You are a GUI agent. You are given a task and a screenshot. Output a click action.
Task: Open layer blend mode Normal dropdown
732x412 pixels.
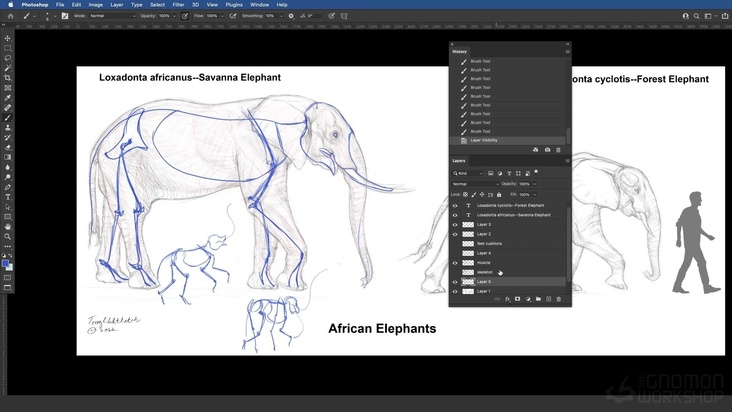coord(476,184)
